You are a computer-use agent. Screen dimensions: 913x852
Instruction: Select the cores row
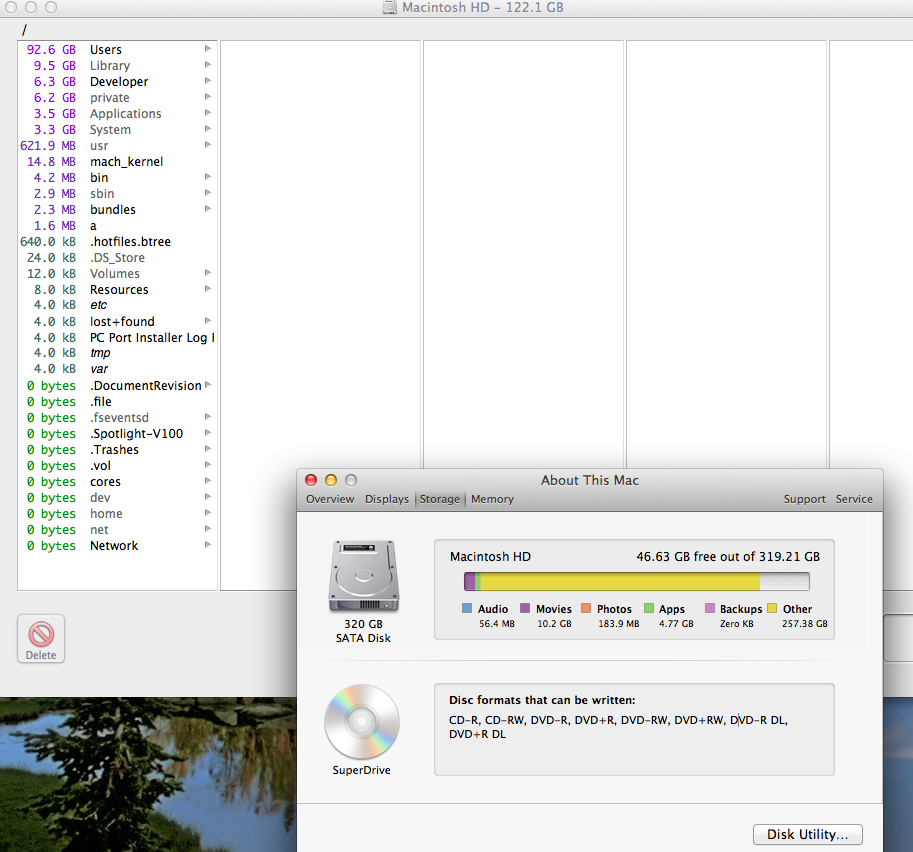pyautogui.click(x=118, y=482)
